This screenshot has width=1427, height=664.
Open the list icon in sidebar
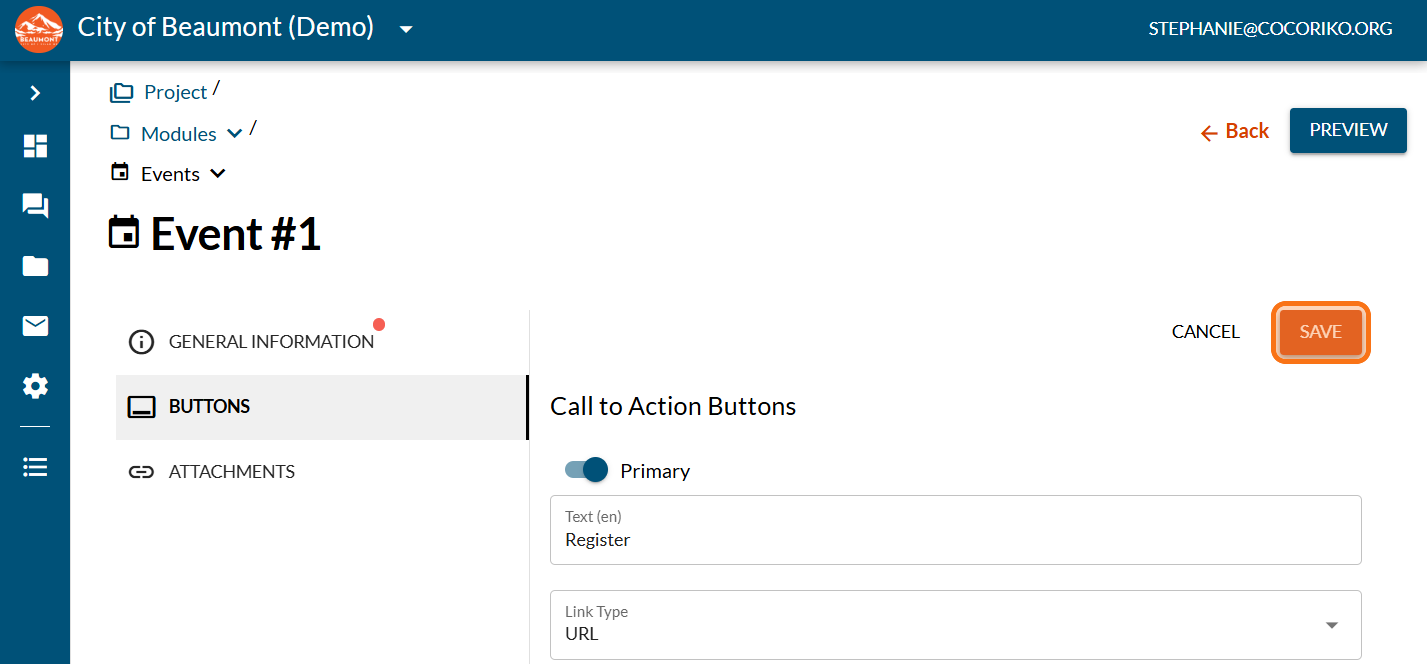(35, 467)
